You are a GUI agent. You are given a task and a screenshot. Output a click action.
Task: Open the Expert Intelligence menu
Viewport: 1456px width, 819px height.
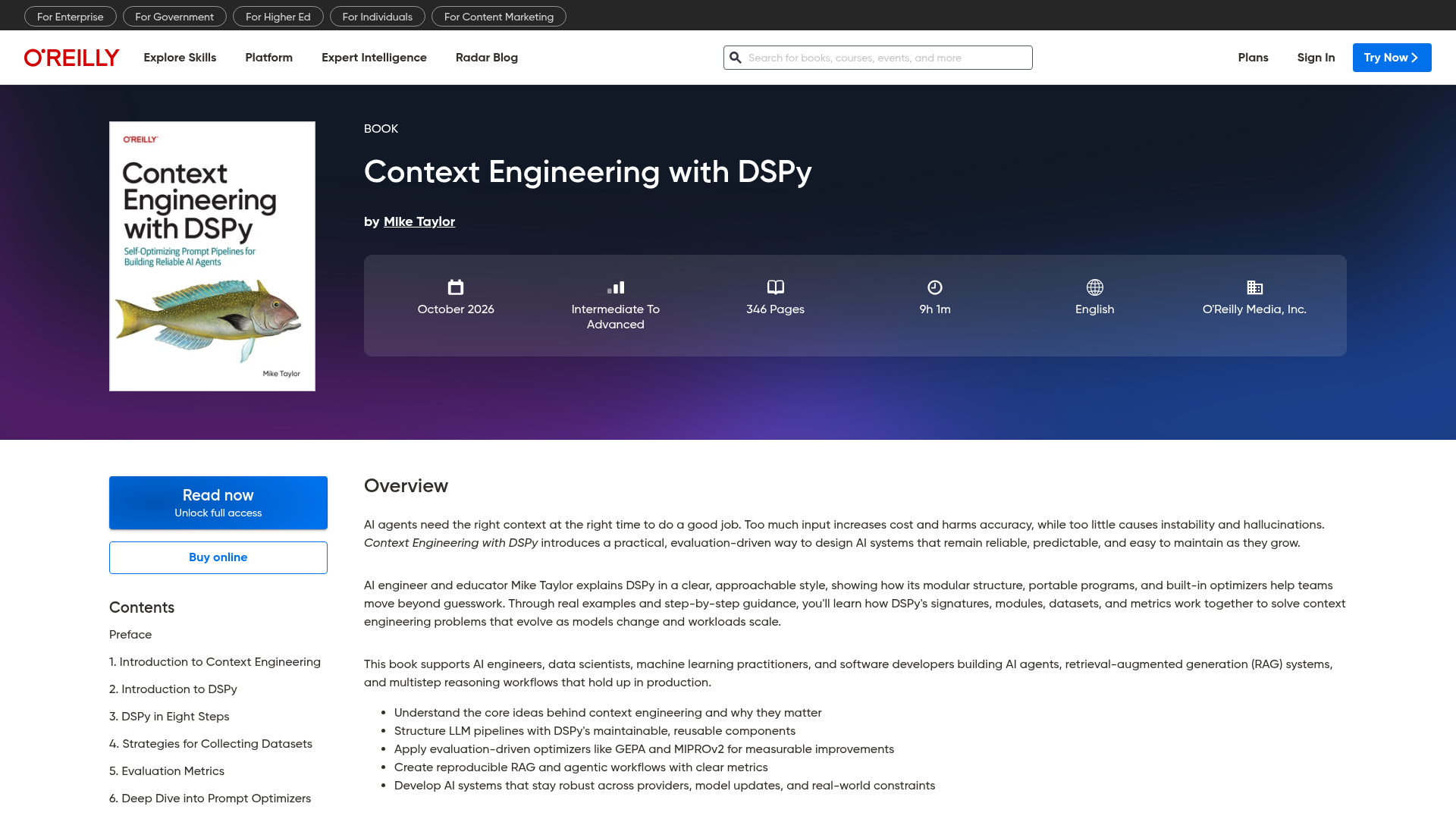pyautogui.click(x=374, y=58)
